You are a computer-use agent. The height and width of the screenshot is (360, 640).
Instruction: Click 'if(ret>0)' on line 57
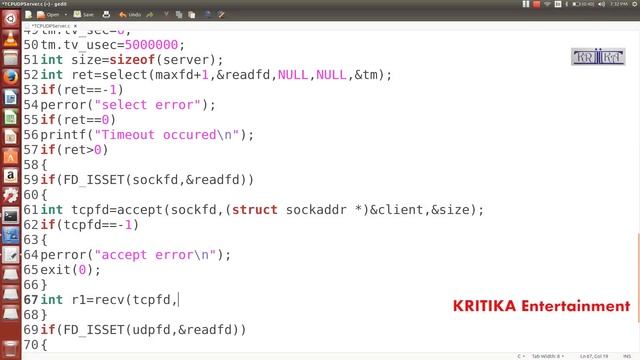74,150
